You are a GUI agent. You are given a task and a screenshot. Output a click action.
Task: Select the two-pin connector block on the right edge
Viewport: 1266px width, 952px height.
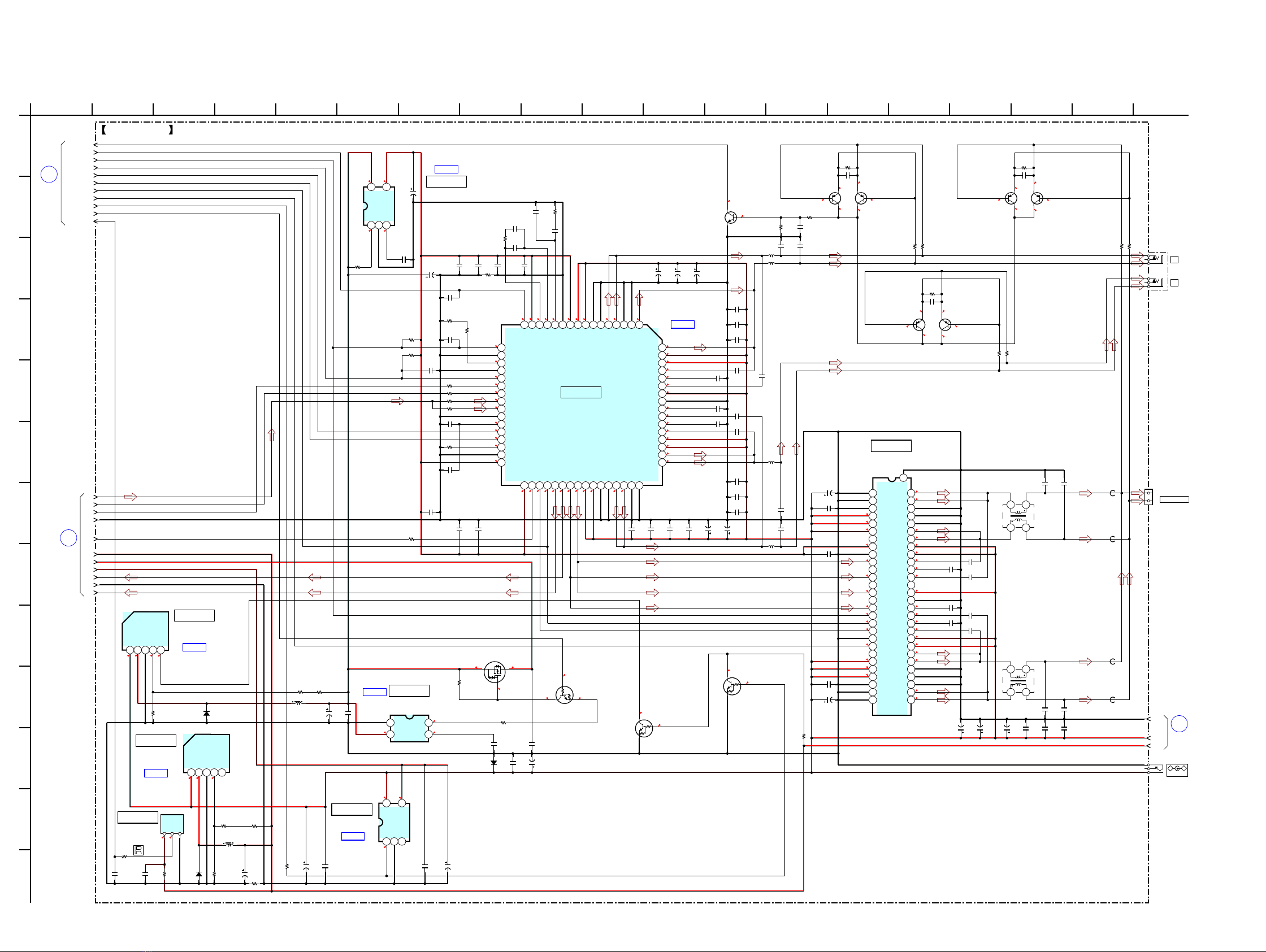tap(1148, 497)
